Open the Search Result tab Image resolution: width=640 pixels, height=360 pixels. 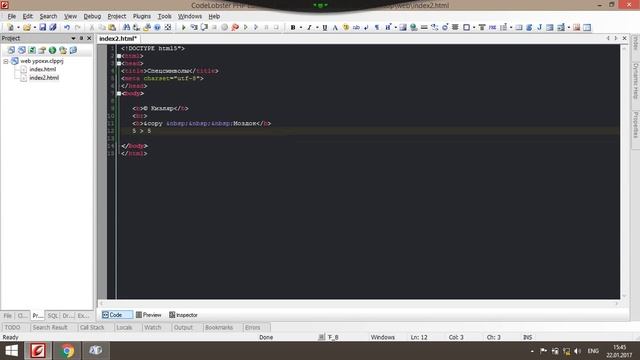tap(50, 327)
